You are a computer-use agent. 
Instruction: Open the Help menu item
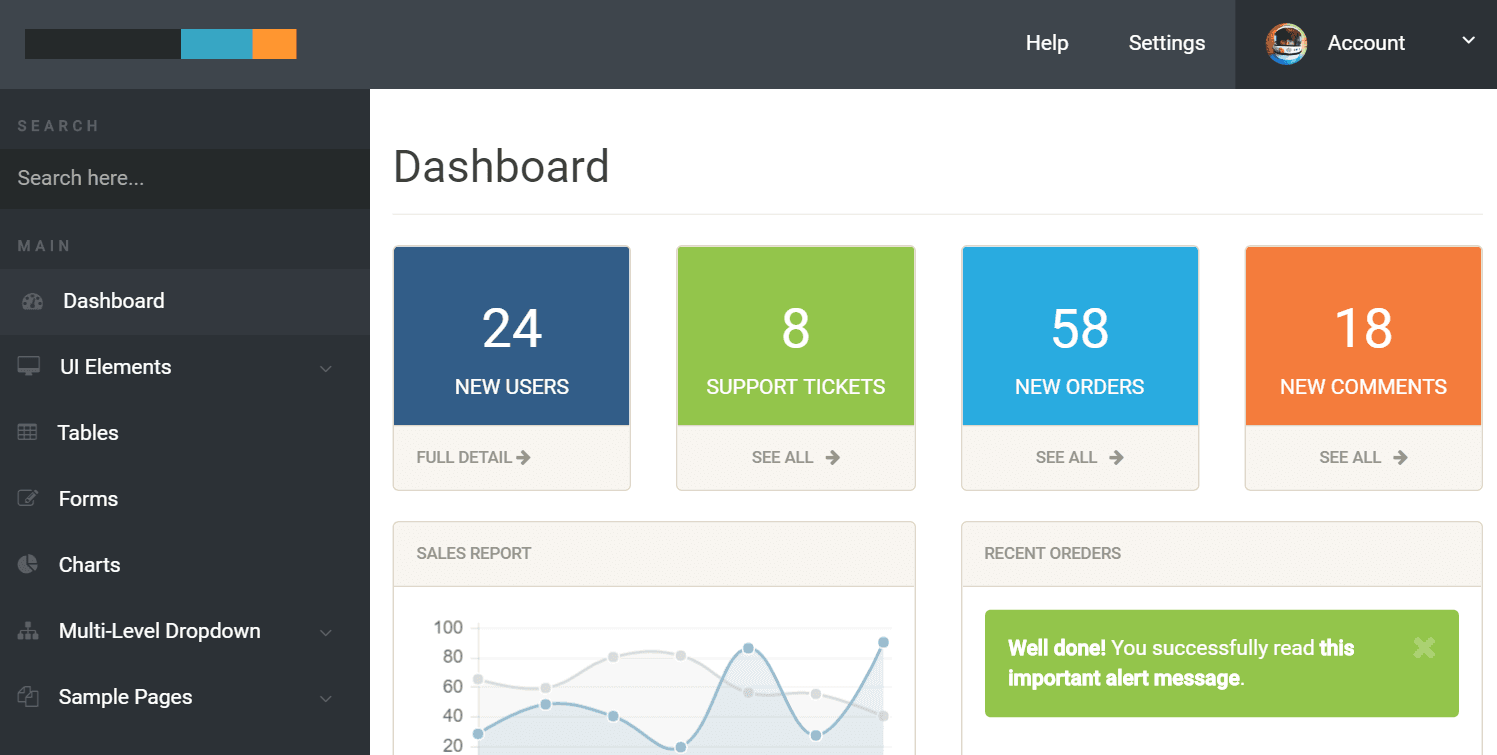click(1047, 43)
